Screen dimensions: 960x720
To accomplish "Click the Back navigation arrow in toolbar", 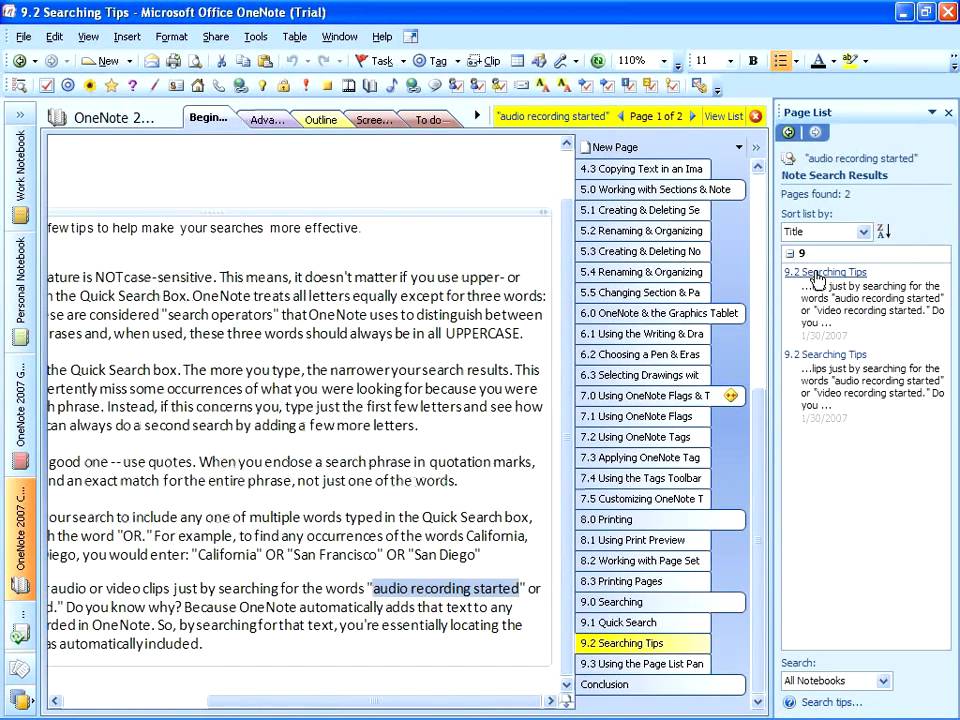I will pos(20,61).
